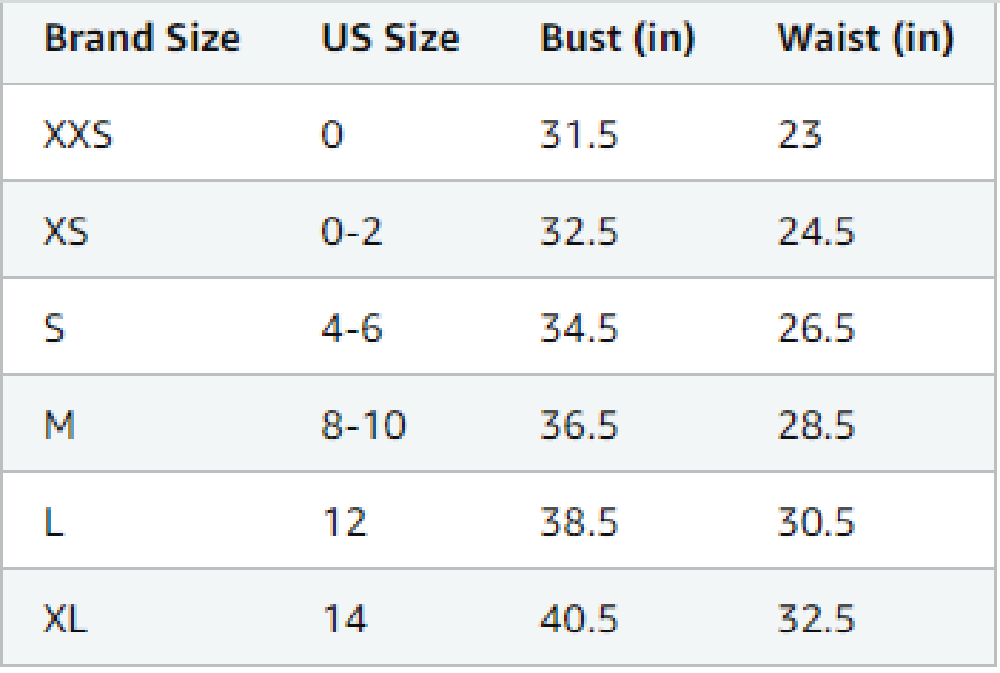The height and width of the screenshot is (673, 1000).
Task: Click the Brand Size column header
Action: 142,39
